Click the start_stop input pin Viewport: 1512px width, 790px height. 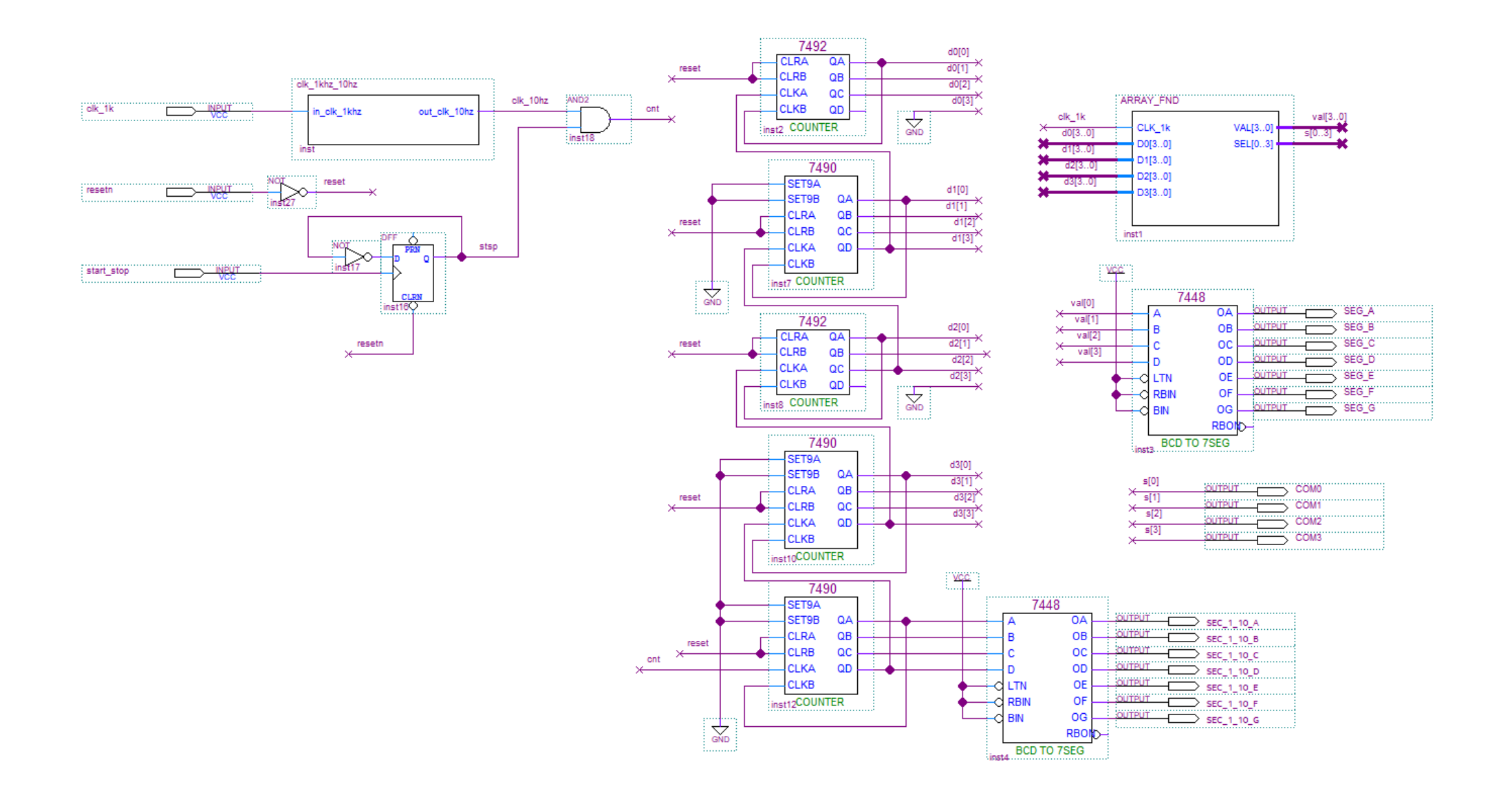pyautogui.click(x=189, y=273)
